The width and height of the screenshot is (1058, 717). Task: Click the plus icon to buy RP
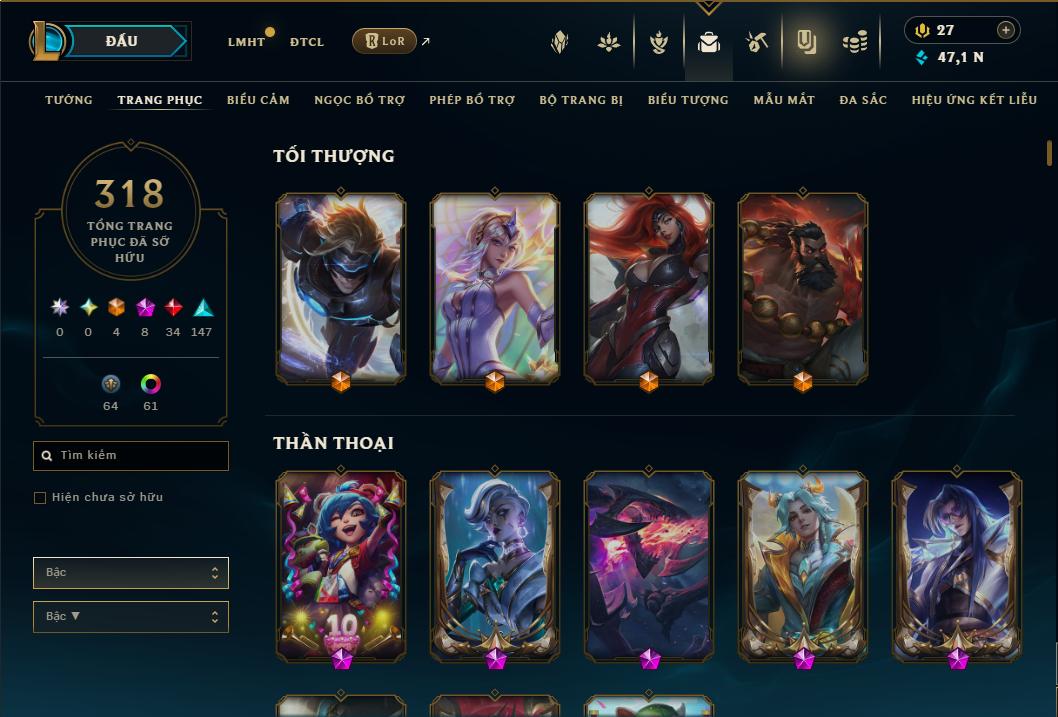[x=1005, y=30]
